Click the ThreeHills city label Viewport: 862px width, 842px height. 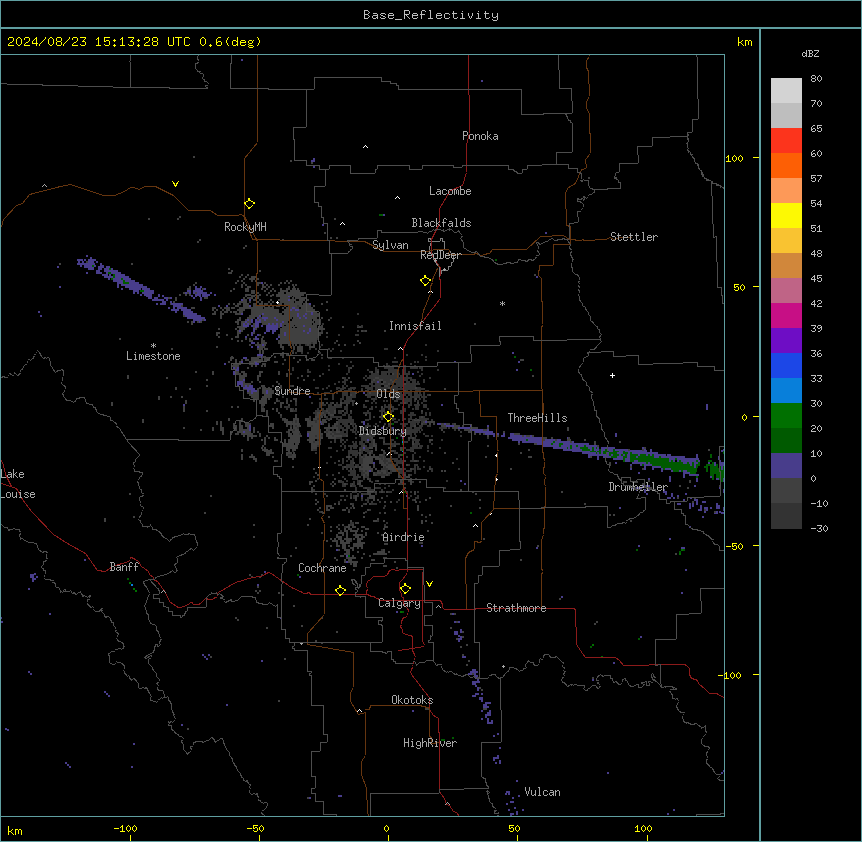pyautogui.click(x=537, y=418)
